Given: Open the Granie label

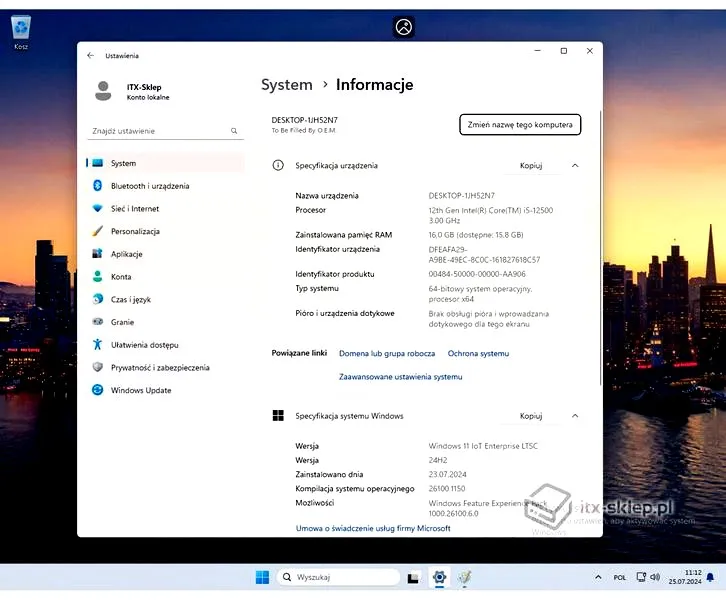Looking at the screenshot, I should (122, 322).
